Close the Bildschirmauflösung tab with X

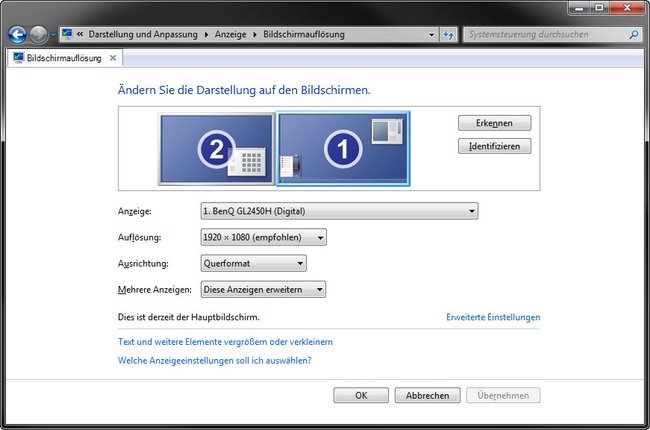[x=113, y=58]
